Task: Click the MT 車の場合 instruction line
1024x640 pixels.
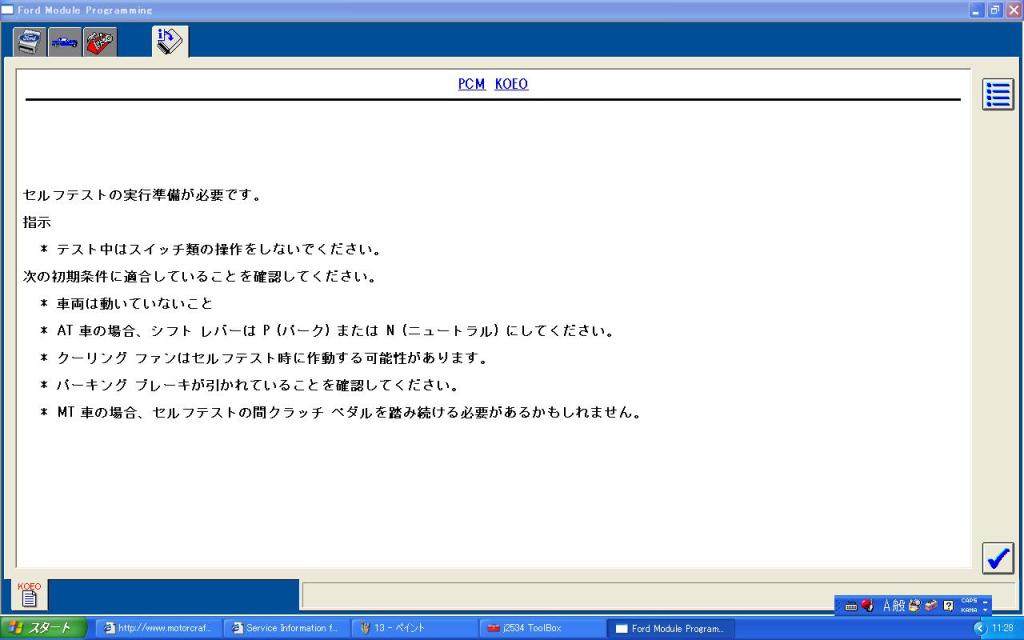Action: click(x=349, y=412)
